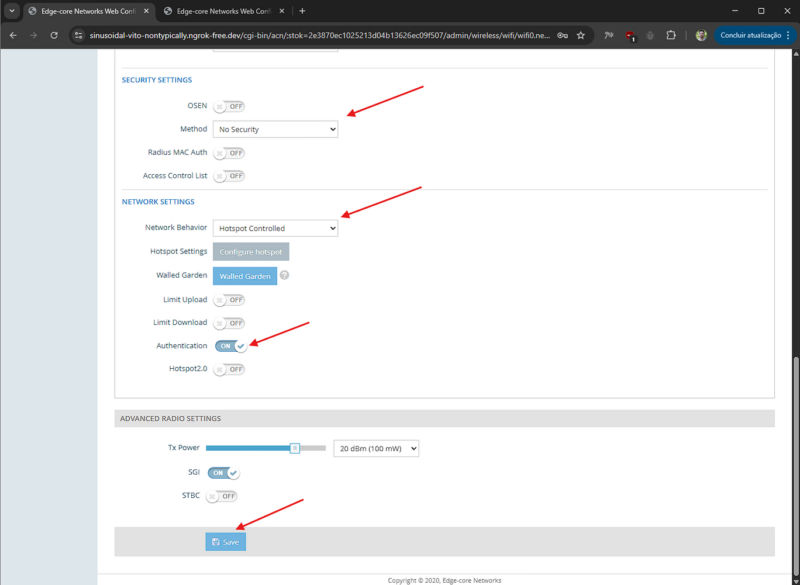Close the second Edge-core tab
Screen dimensions: 800x585
tap(282, 11)
